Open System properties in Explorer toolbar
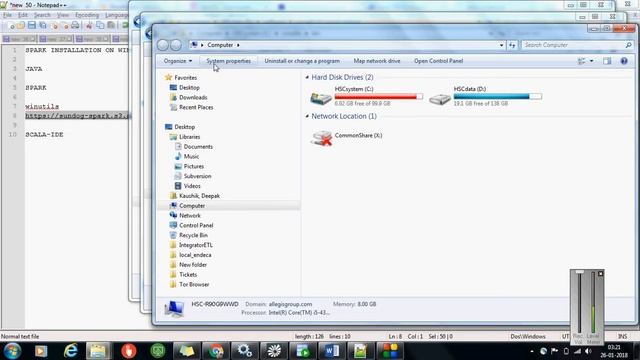Image resolution: width=640 pixels, height=360 pixels. point(228,61)
